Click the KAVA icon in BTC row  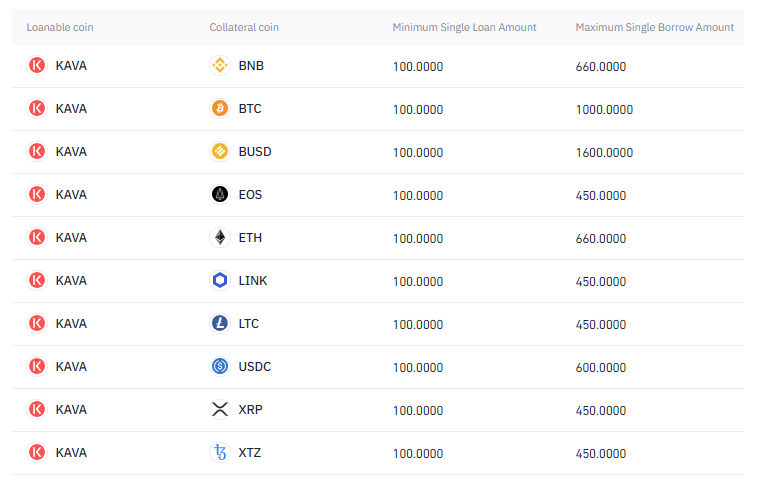tap(37, 108)
